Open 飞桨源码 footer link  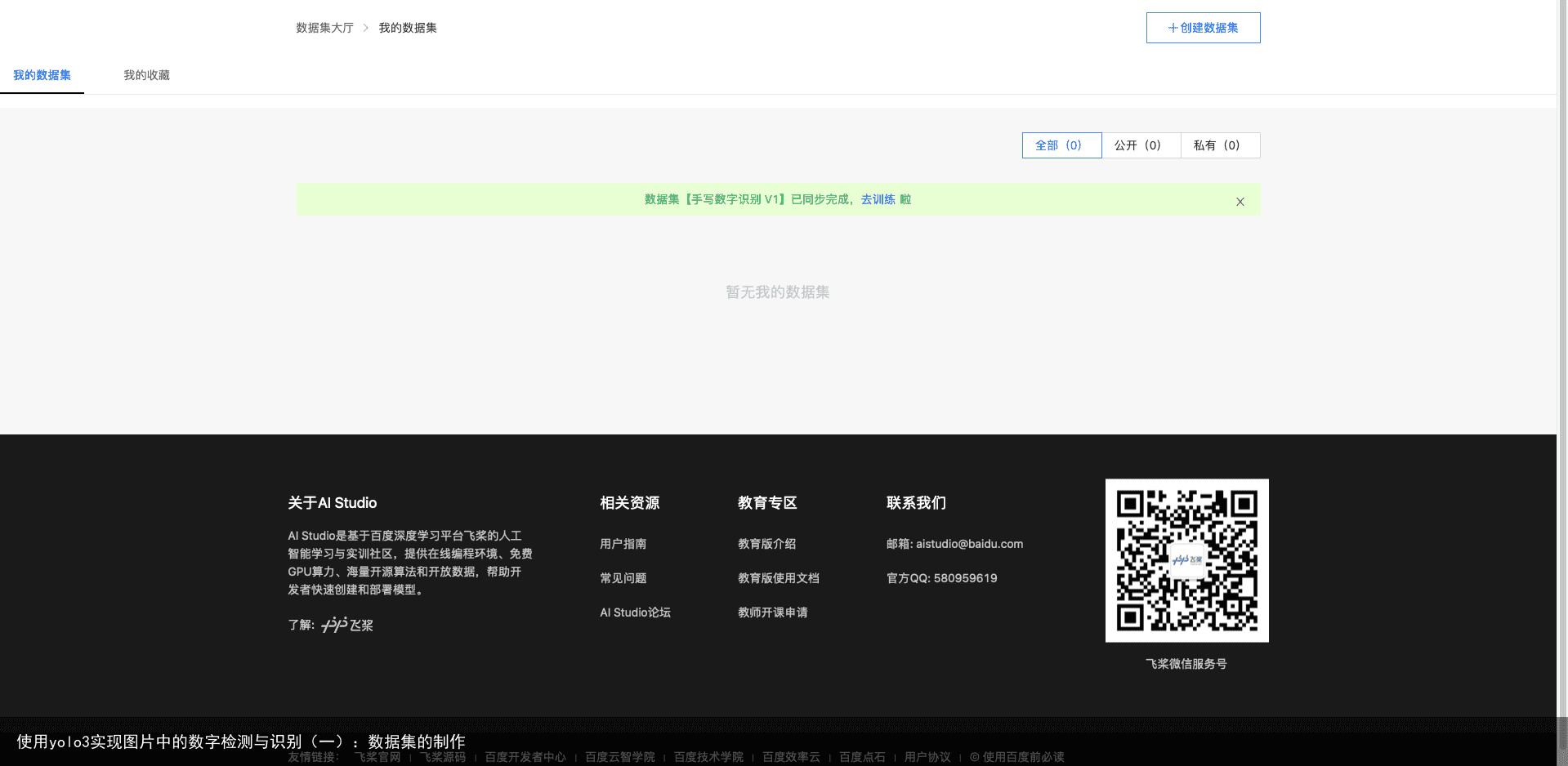[x=443, y=757]
